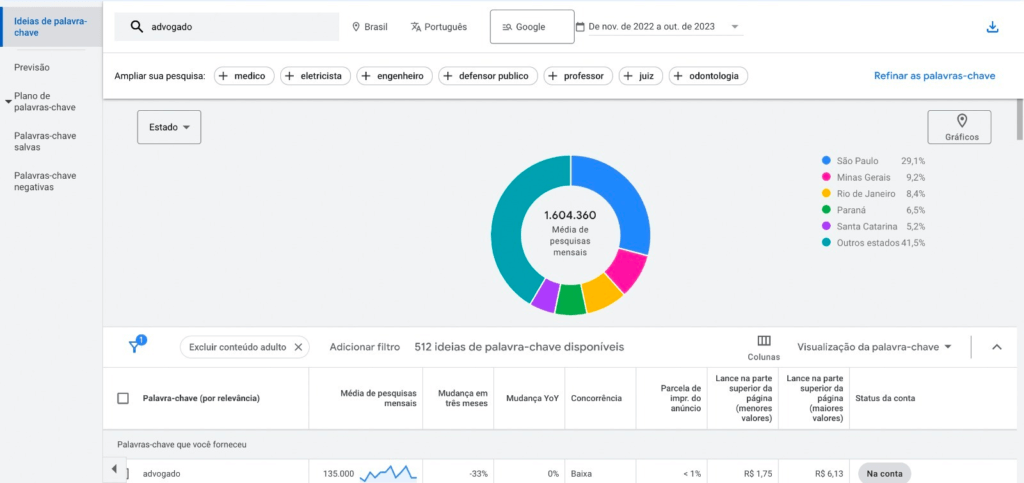
Task: Click the download keyword ideas icon
Action: 992,27
